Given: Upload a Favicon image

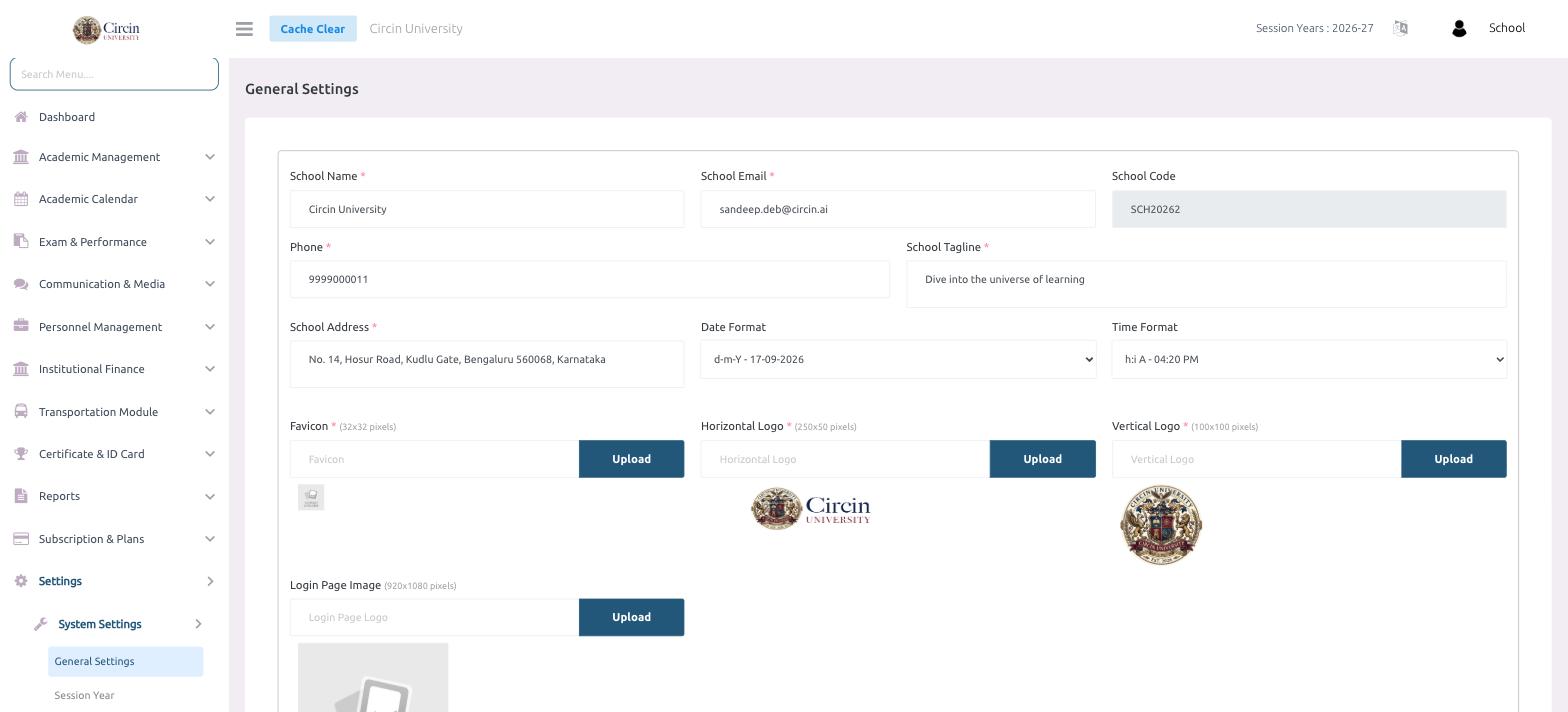Looking at the screenshot, I should pyautogui.click(x=631, y=459).
